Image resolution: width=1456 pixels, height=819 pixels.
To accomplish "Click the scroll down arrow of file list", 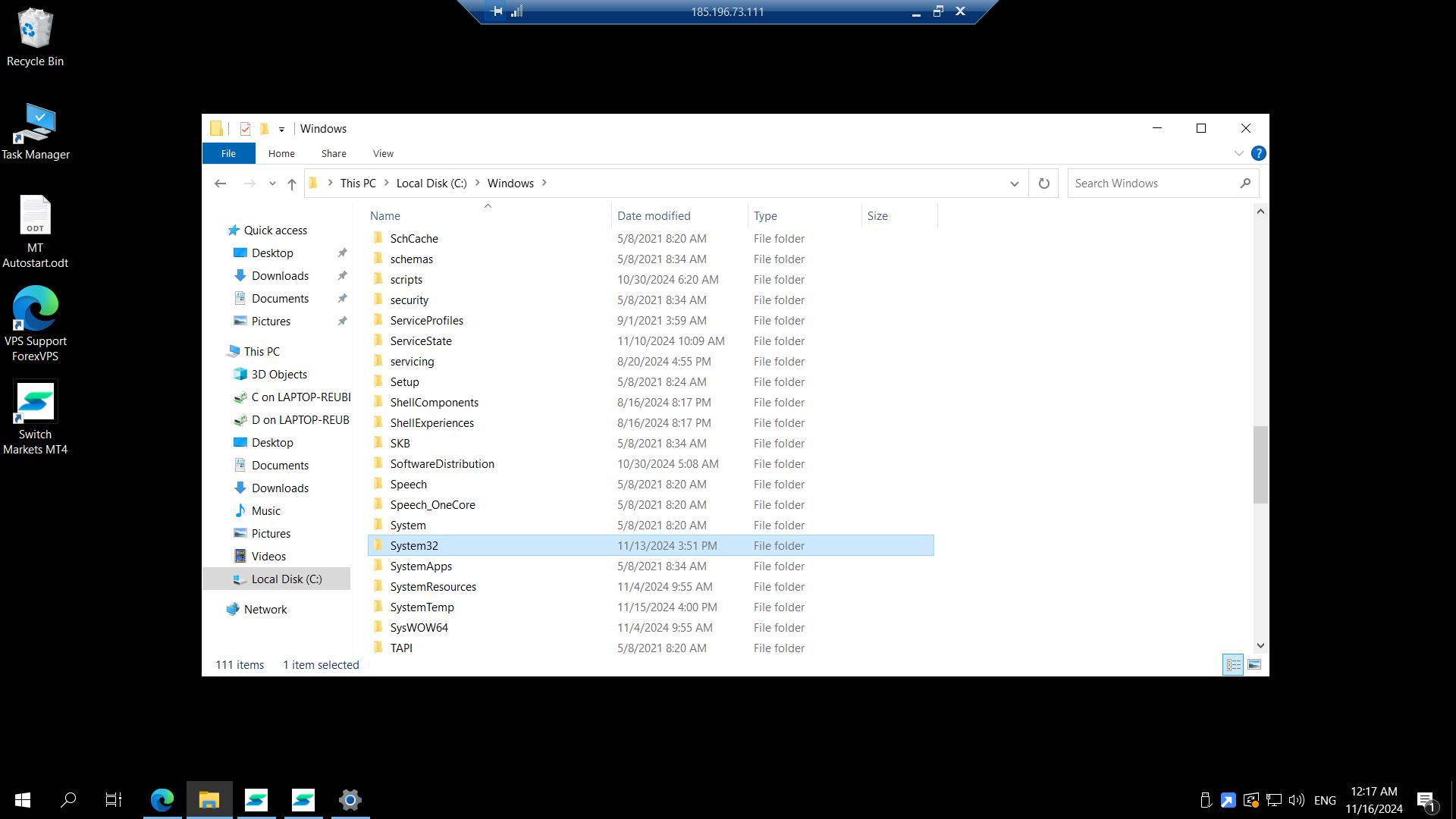I will 1260,646.
